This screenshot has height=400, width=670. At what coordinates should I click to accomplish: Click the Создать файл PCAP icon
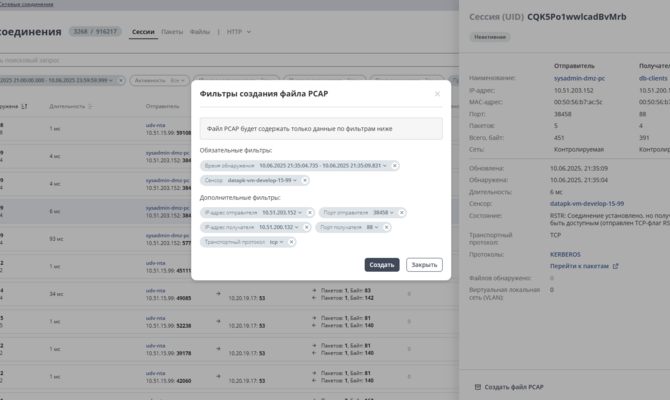click(477, 386)
